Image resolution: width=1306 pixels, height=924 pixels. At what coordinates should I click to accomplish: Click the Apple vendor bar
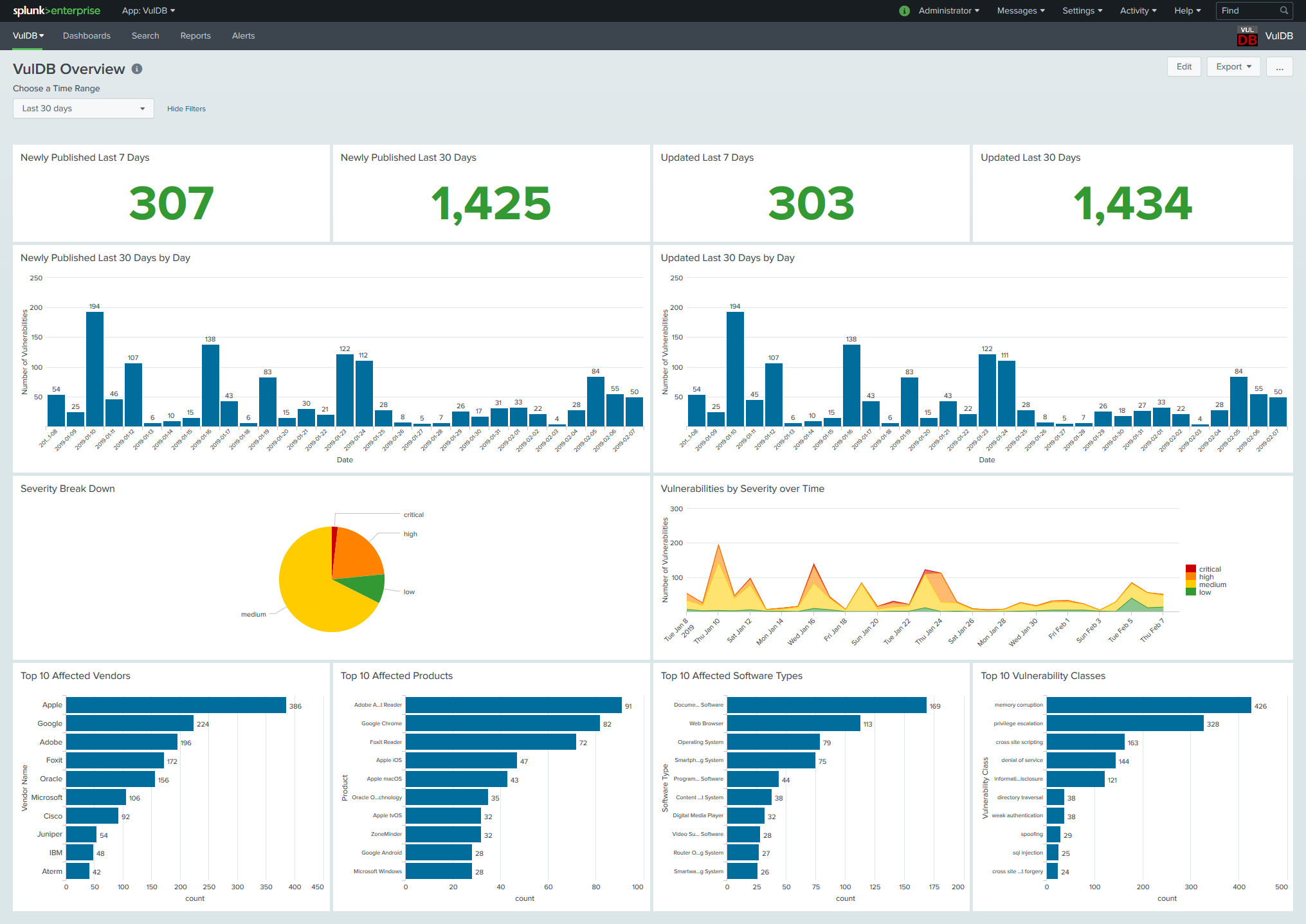click(x=176, y=705)
